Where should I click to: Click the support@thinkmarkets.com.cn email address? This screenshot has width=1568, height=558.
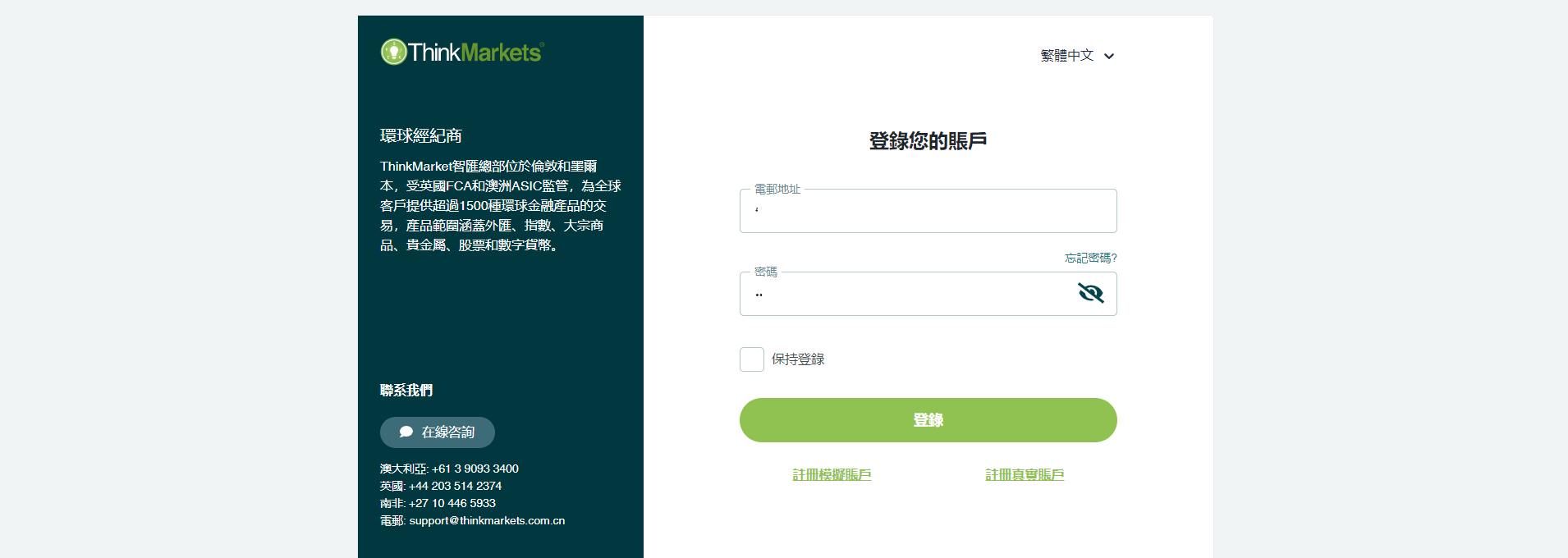click(x=487, y=520)
